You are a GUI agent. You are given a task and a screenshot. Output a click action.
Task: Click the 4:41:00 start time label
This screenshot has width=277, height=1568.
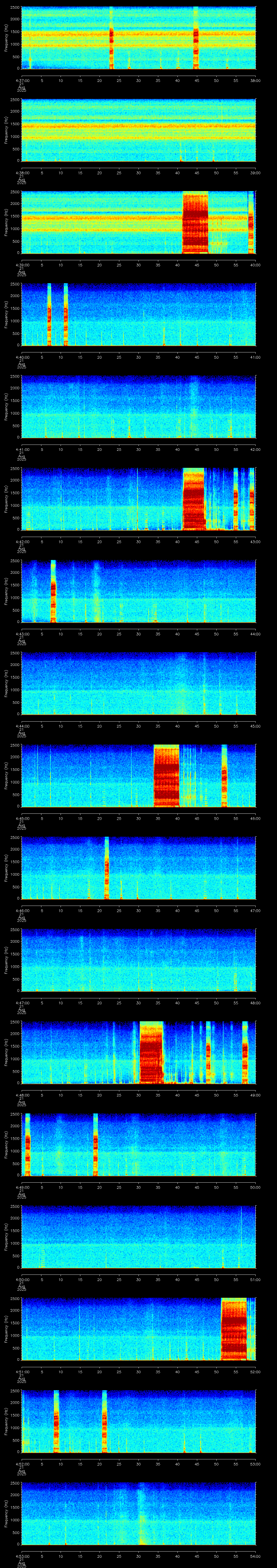tap(22, 449)
